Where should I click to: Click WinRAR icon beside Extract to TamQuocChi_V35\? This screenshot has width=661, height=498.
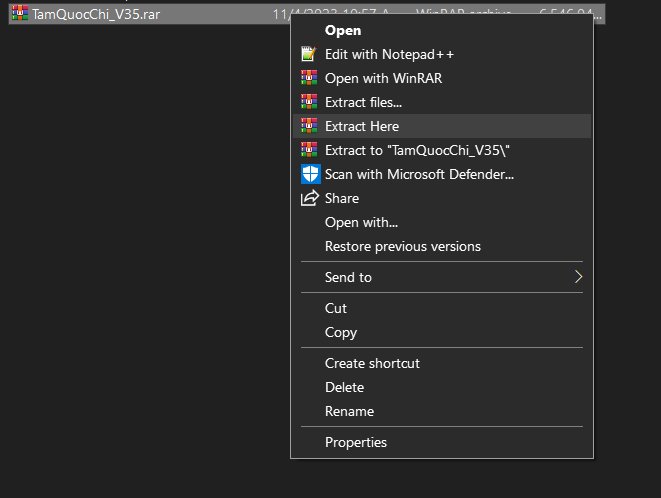309,150
